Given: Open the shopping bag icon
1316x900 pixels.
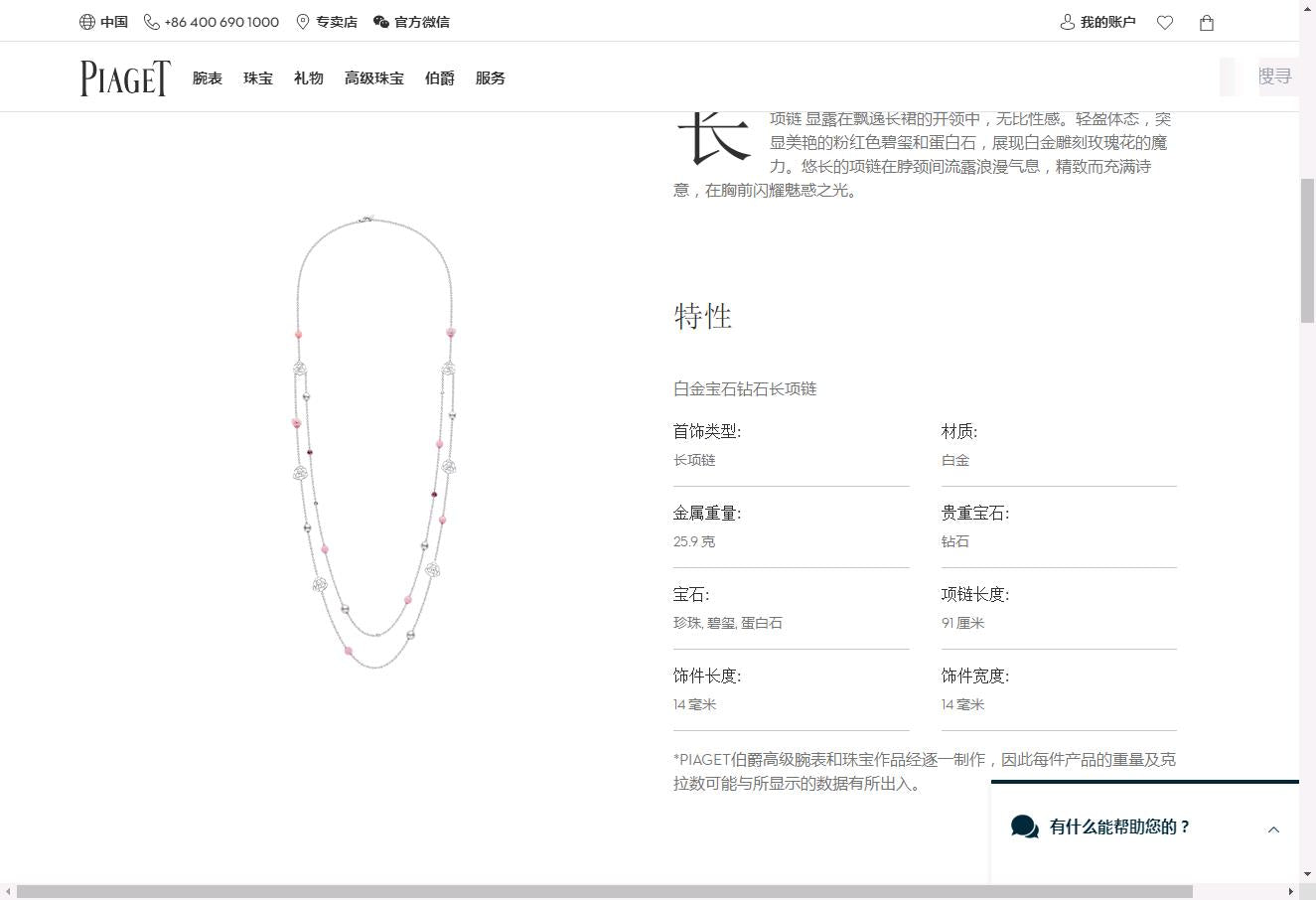Looking at the screenshot, I should [1207, 23].
